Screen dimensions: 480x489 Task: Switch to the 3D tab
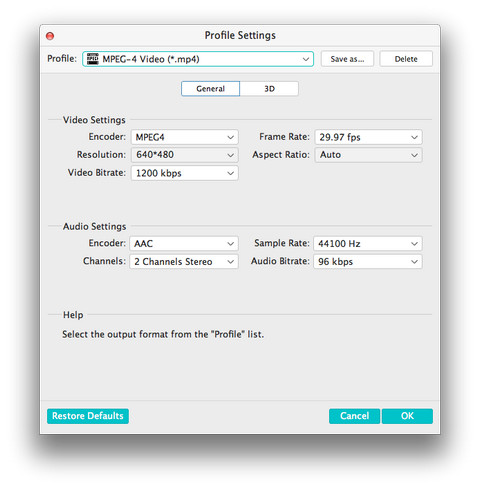(269, 89)
